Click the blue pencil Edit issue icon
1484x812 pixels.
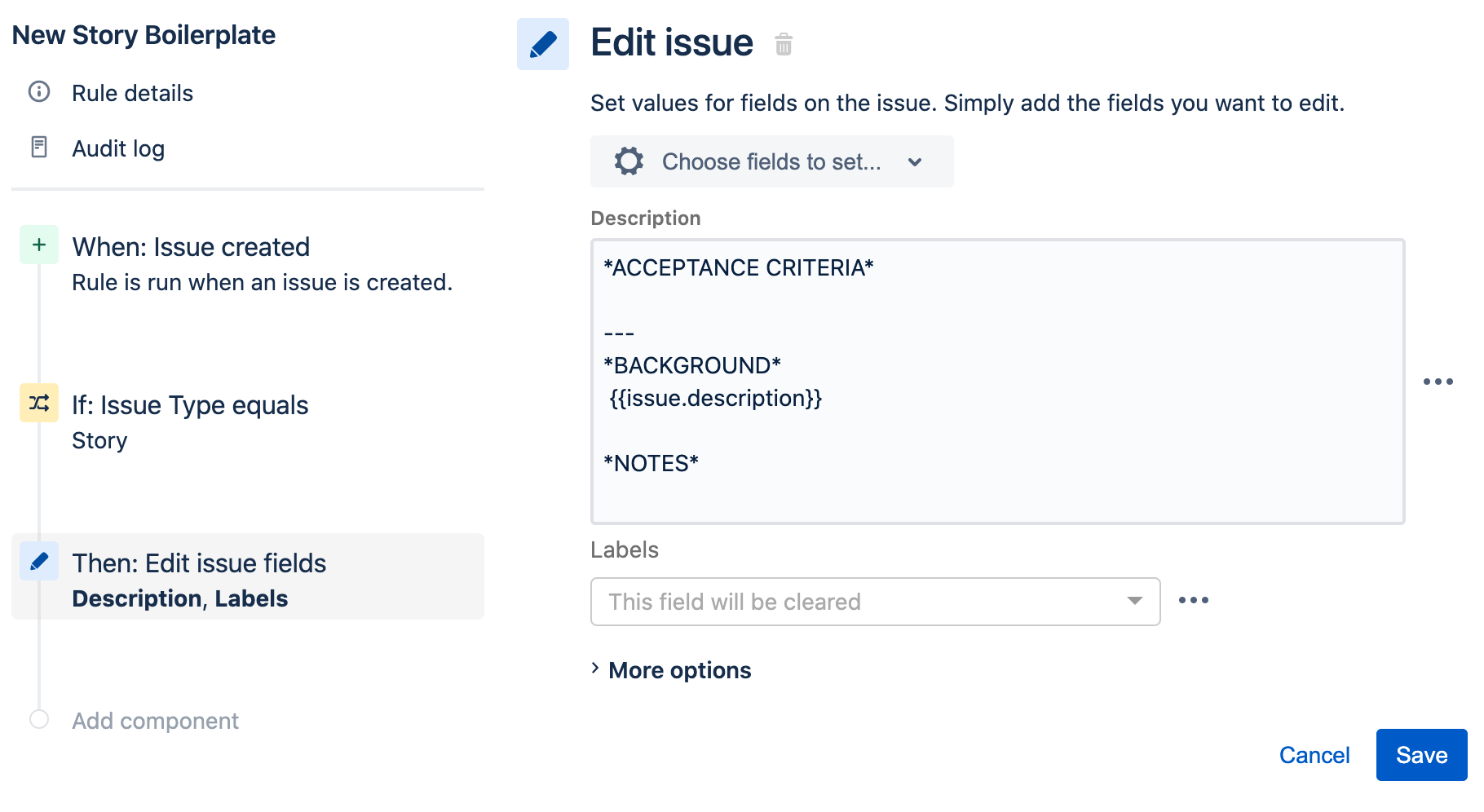tap(543, 44)
